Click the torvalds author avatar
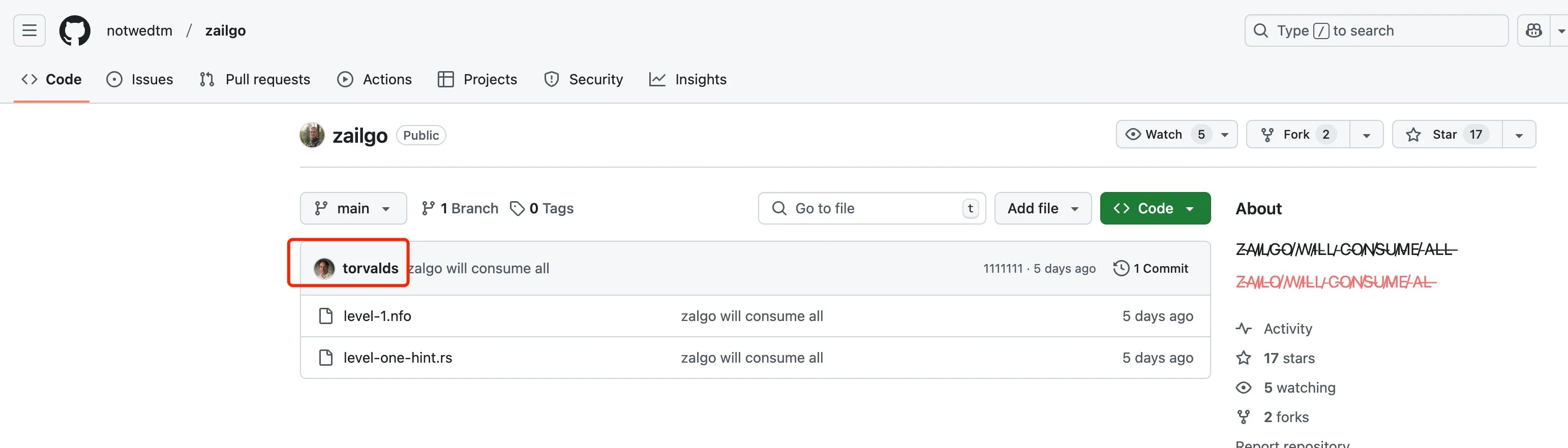1568x448 pixels. pyautogui.click(x=324, y=268)
